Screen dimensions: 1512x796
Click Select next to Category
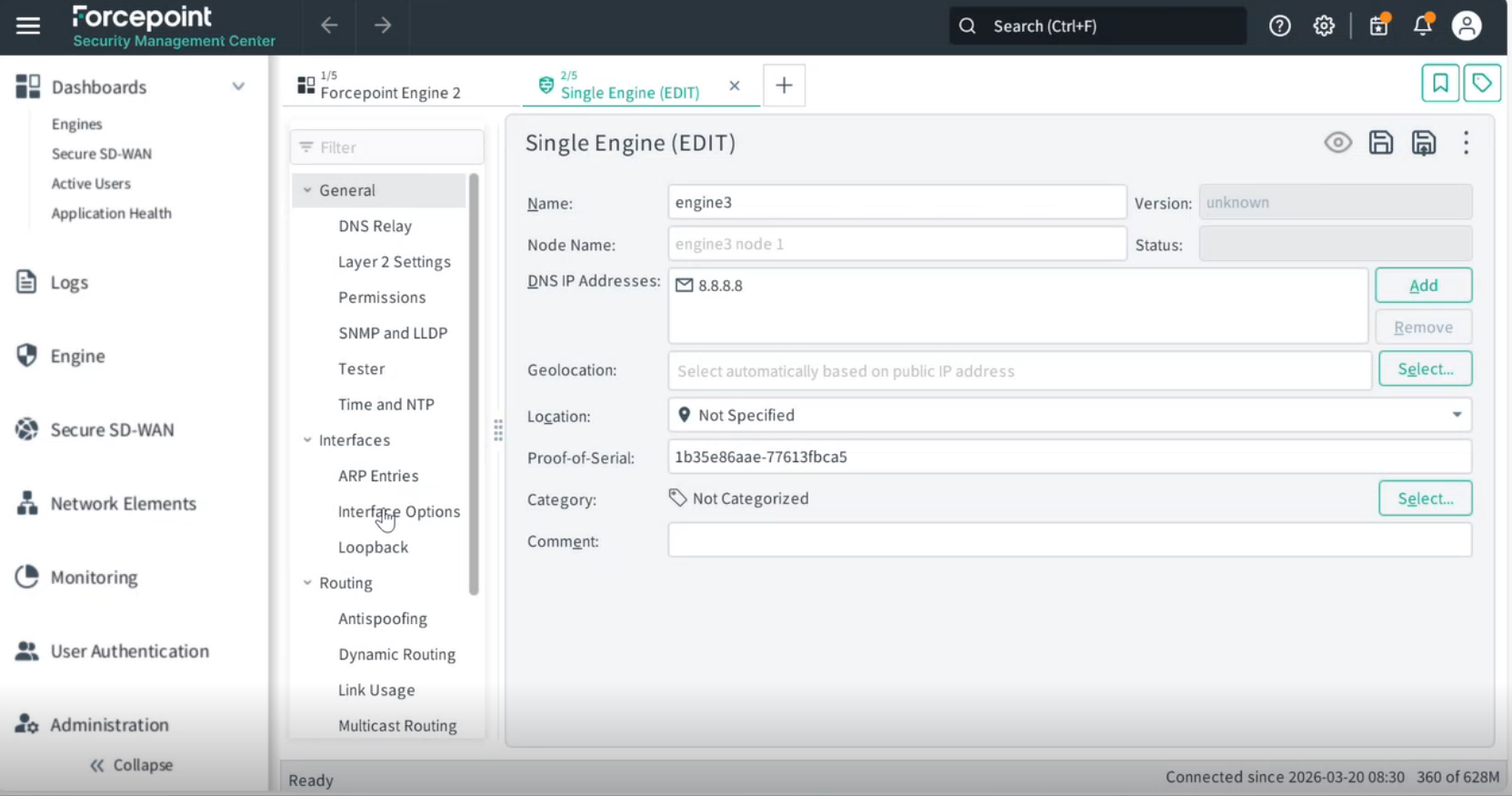[1425, 499]
